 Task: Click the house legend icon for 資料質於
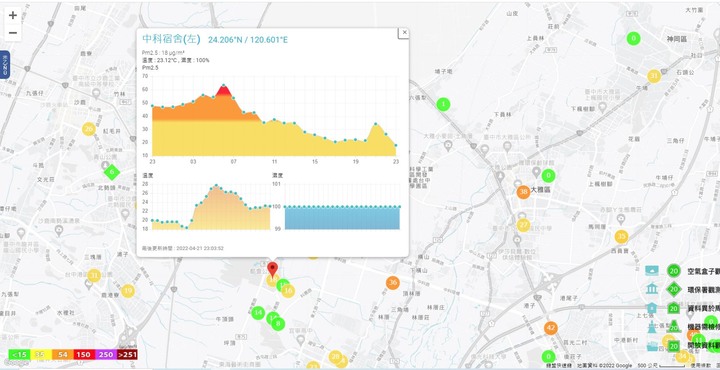click(x=652, y=308)
